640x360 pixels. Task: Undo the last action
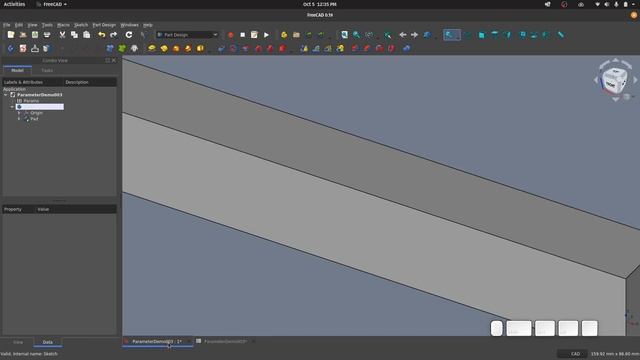click(102, 35)
